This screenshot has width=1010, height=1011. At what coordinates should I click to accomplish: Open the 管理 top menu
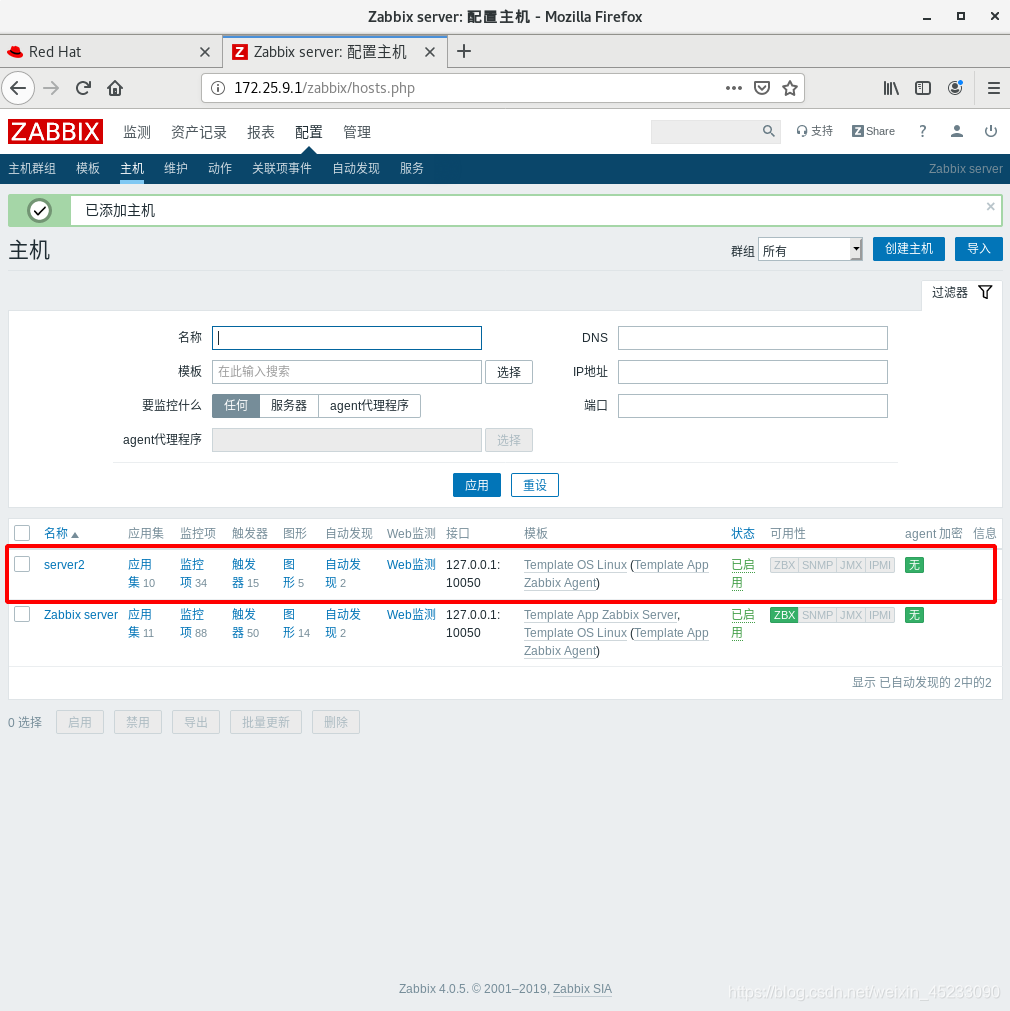(x=357, y=132)
